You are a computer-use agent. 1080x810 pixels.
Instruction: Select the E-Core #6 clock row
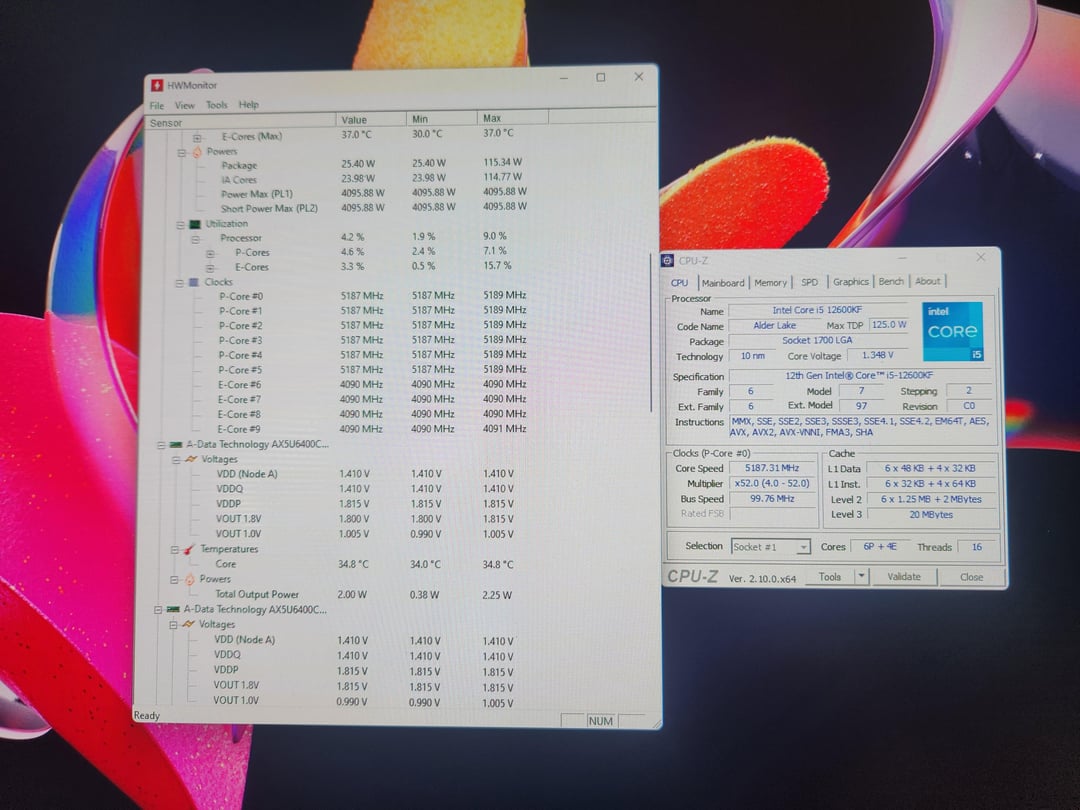(372, 384)
